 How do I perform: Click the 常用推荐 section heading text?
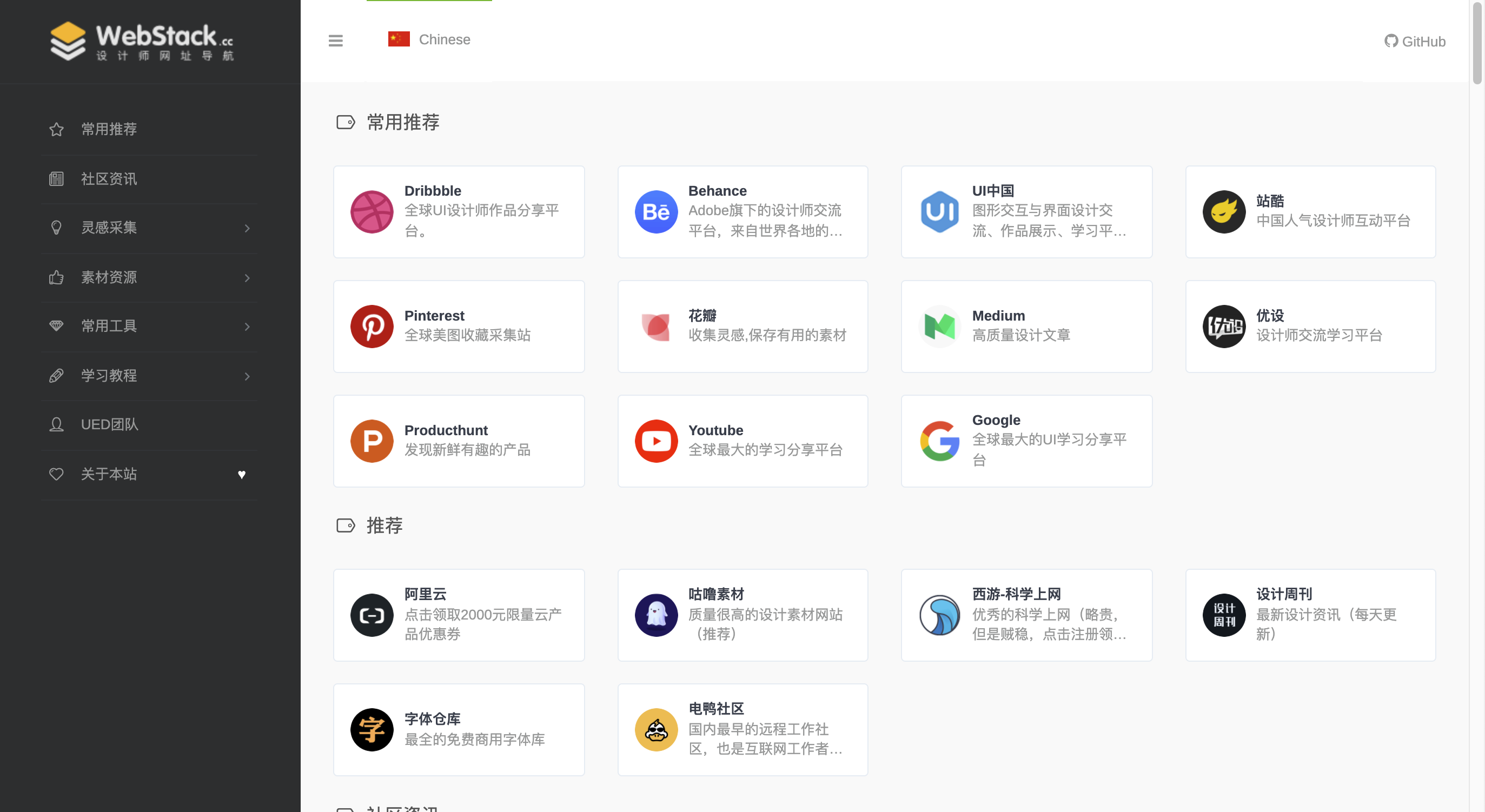pos(403,122)
